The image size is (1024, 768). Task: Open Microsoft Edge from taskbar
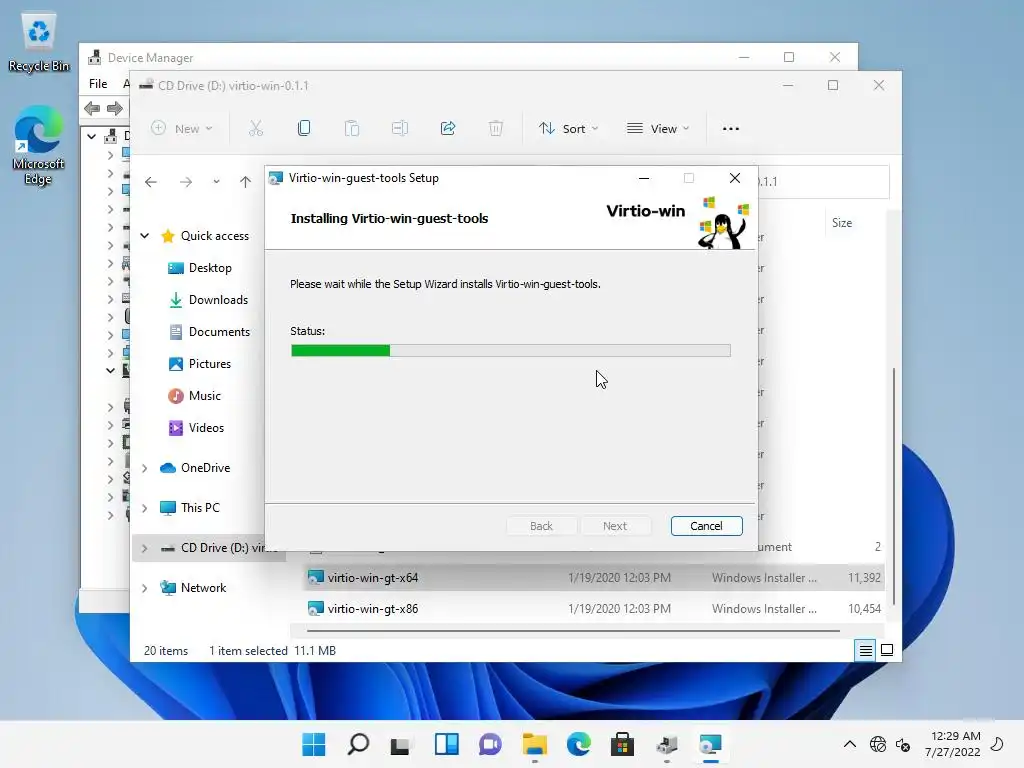click(x=579, y=744)
